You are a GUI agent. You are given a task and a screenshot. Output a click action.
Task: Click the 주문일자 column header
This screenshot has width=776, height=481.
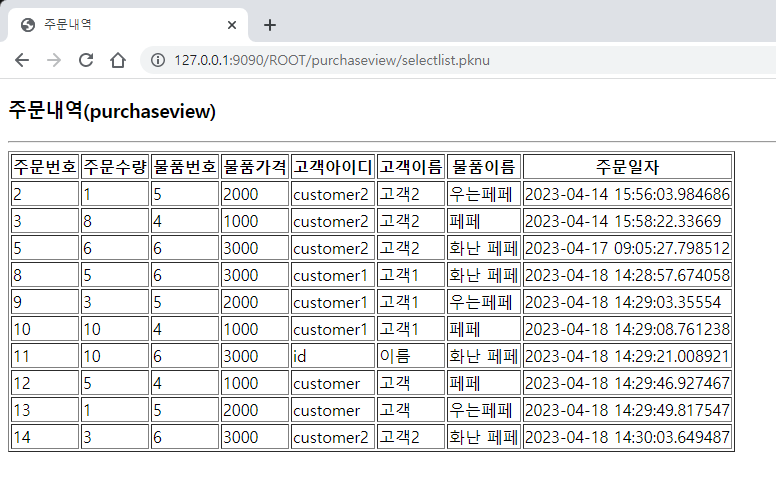627,167
